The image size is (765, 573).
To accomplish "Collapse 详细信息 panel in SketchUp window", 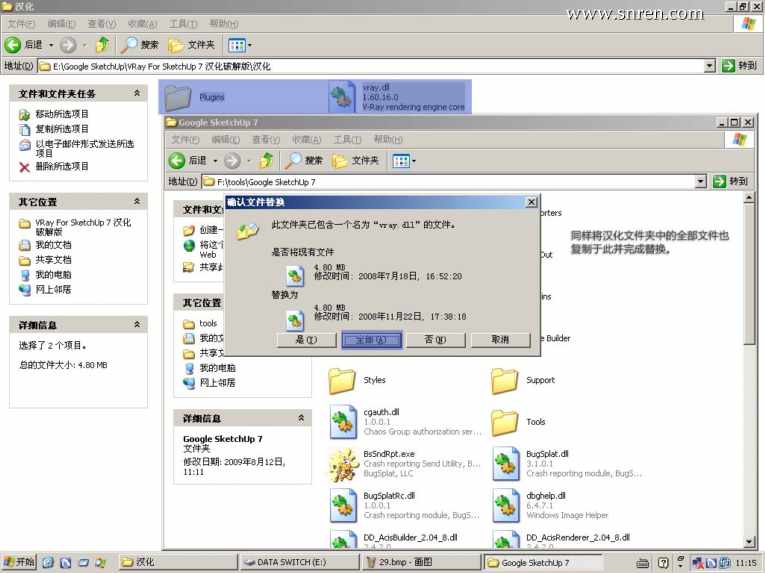I will coord(301,418).
